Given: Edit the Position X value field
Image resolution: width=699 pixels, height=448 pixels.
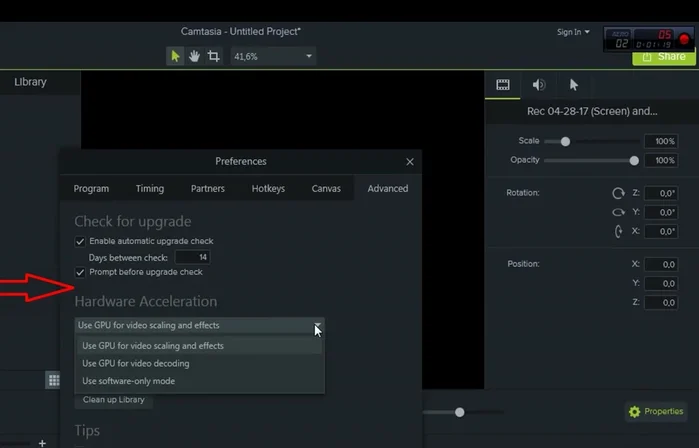Looking at the screenshot, I should (x=661, y=264).
